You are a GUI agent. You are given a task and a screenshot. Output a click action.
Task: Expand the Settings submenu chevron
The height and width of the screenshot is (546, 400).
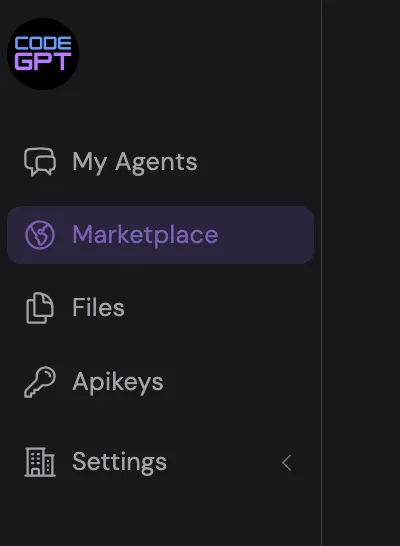pyautogui.click(x=287, y=463)
